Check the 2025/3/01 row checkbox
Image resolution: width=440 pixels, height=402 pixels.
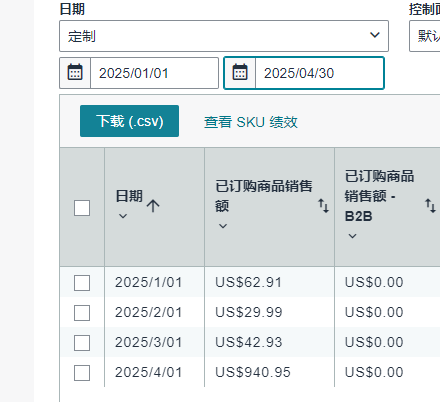[x=82, y=343]
